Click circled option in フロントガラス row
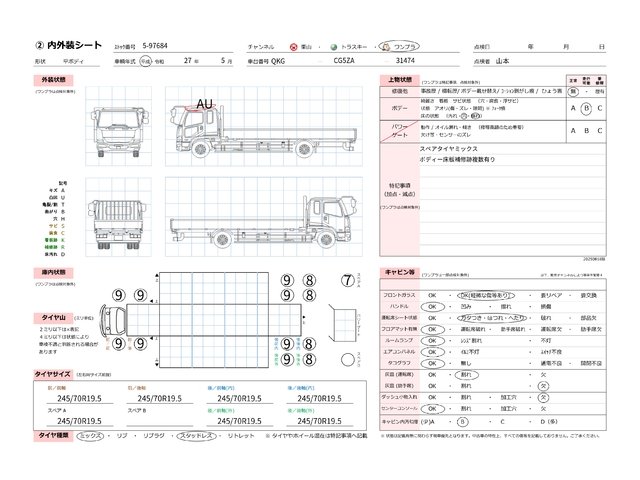The image size is (640, 480). pos(486,295)
